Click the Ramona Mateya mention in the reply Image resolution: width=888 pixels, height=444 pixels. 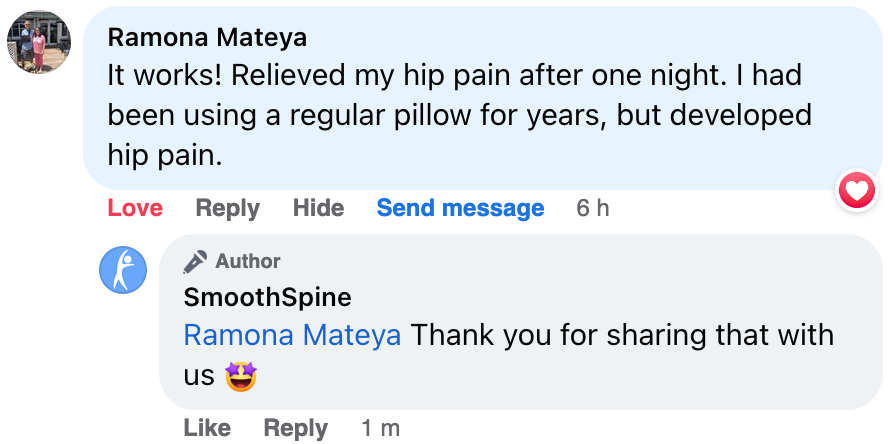pos(292,335)
